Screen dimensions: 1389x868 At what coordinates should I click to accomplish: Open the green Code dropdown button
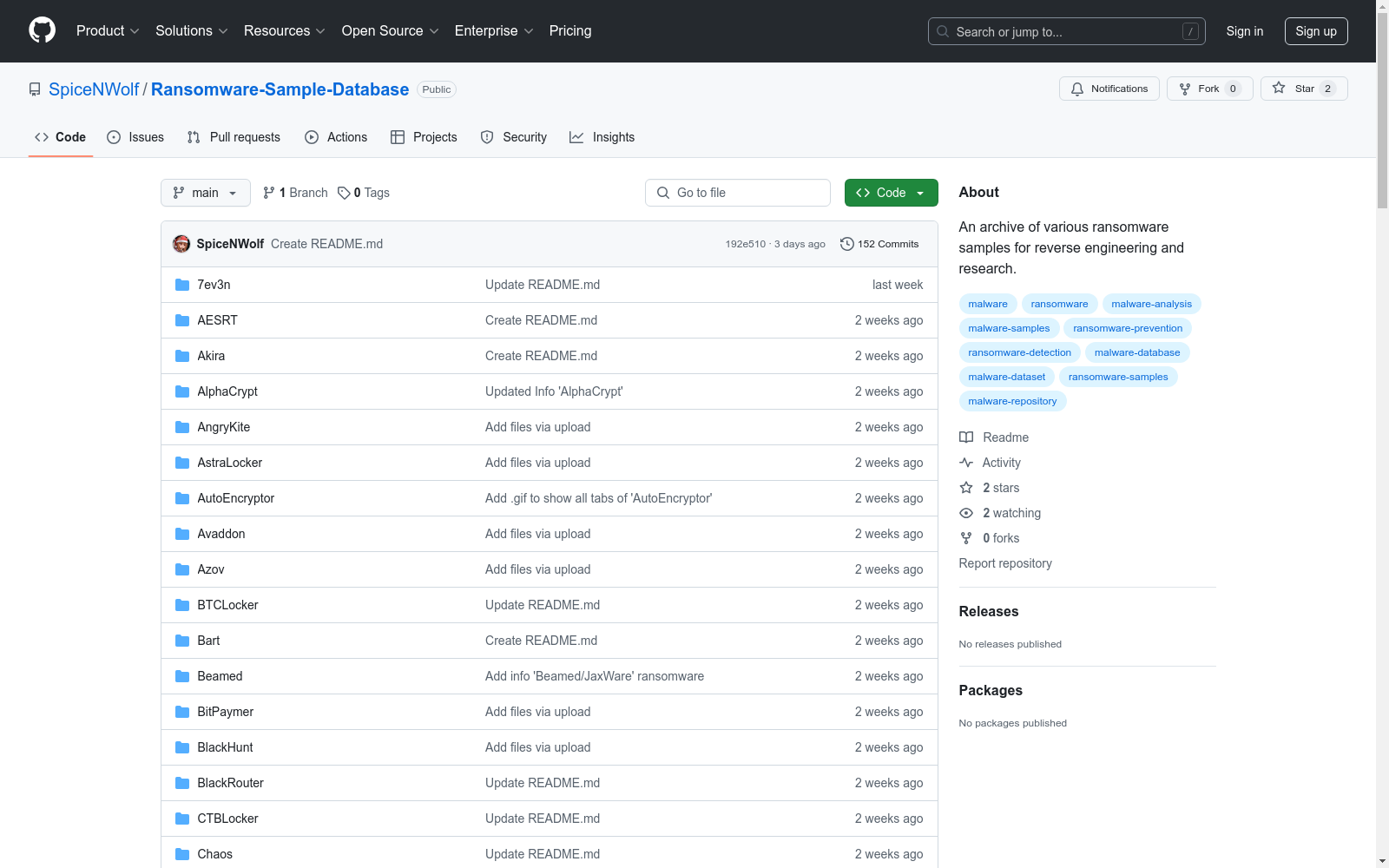(891, 193)
